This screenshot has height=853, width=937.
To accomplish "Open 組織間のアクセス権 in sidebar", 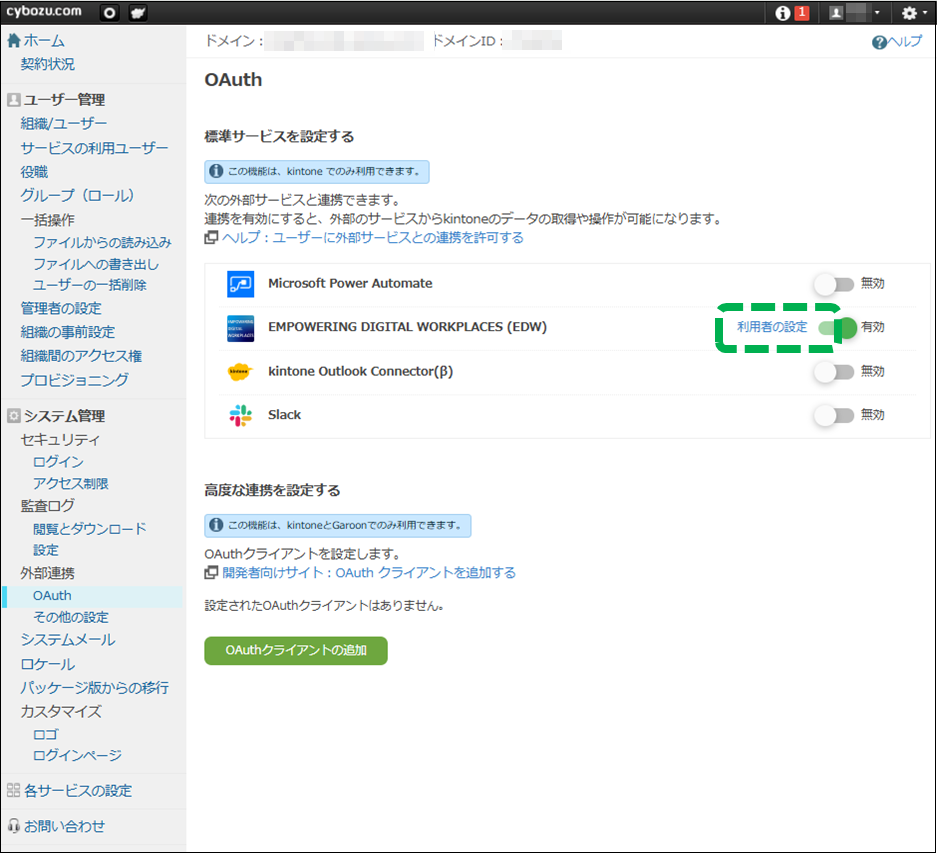I will tap(81, 356).
